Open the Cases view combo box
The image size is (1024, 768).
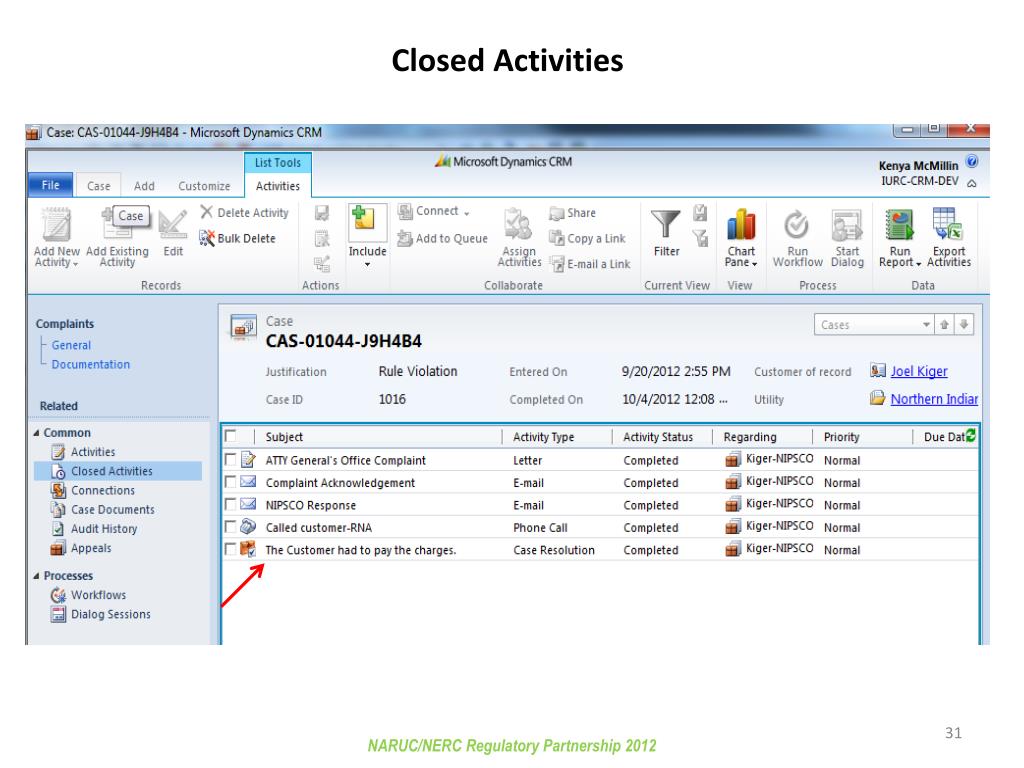873,325
